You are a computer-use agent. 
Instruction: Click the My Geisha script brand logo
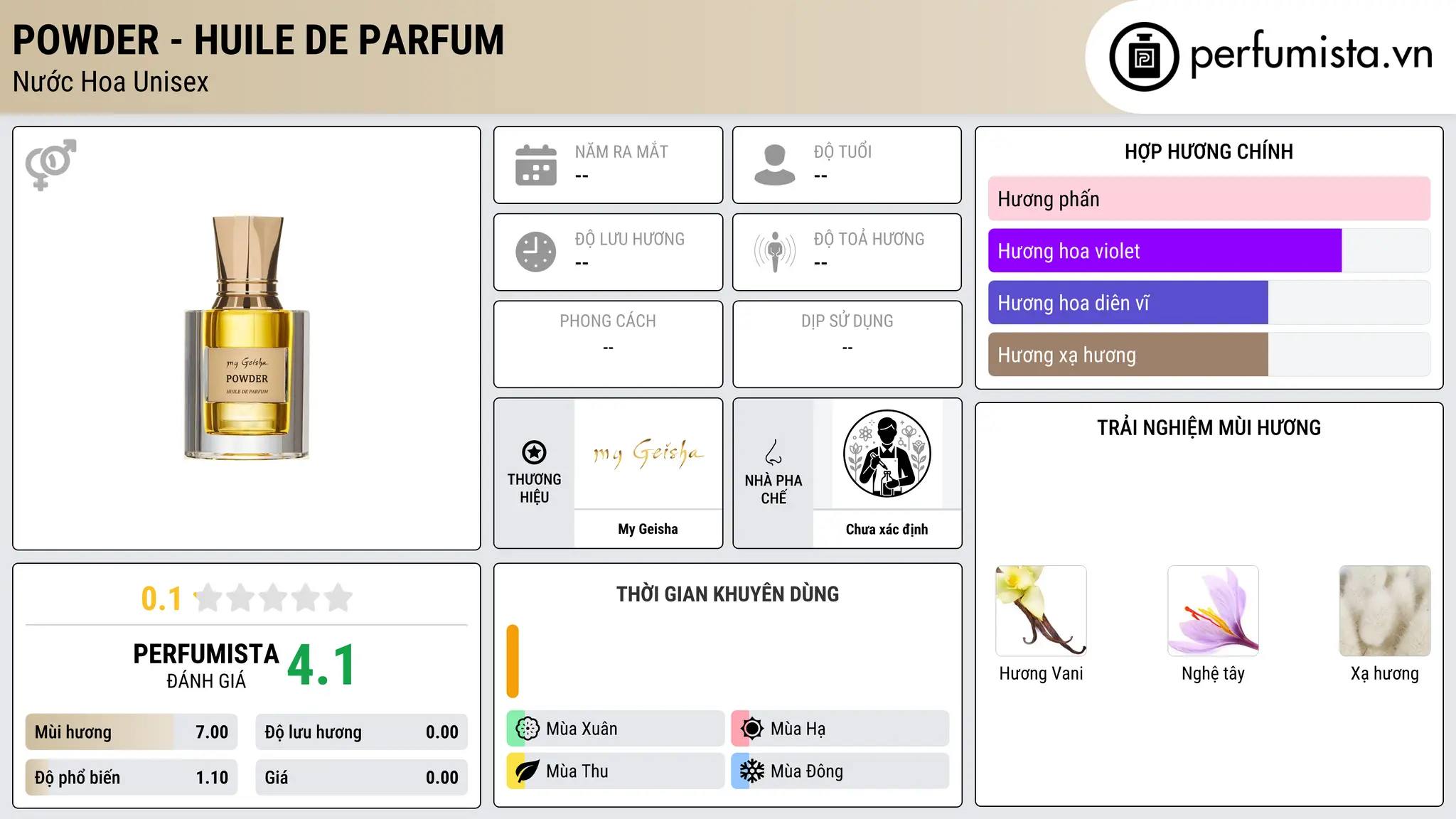pyautogui.click(x=648, y=454)
